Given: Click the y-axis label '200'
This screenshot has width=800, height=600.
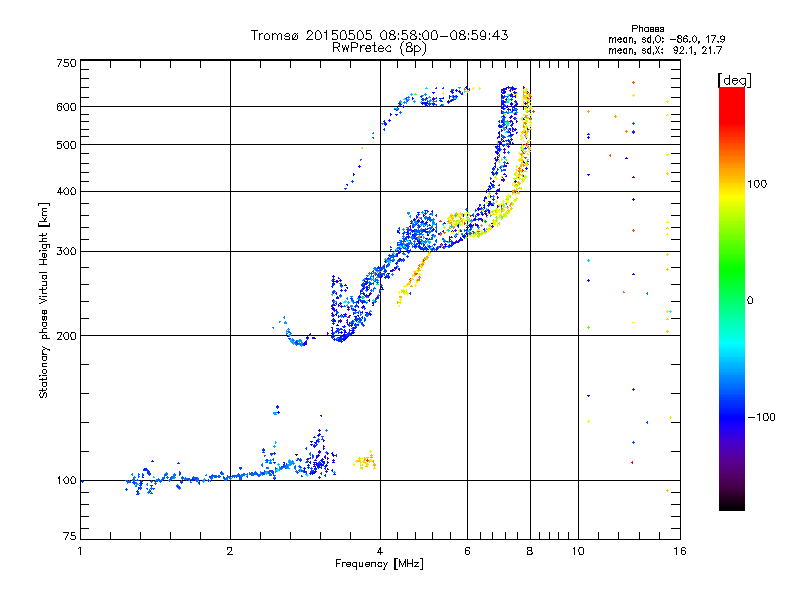Looking at the screenshot, I should click(x=66, y=336).
